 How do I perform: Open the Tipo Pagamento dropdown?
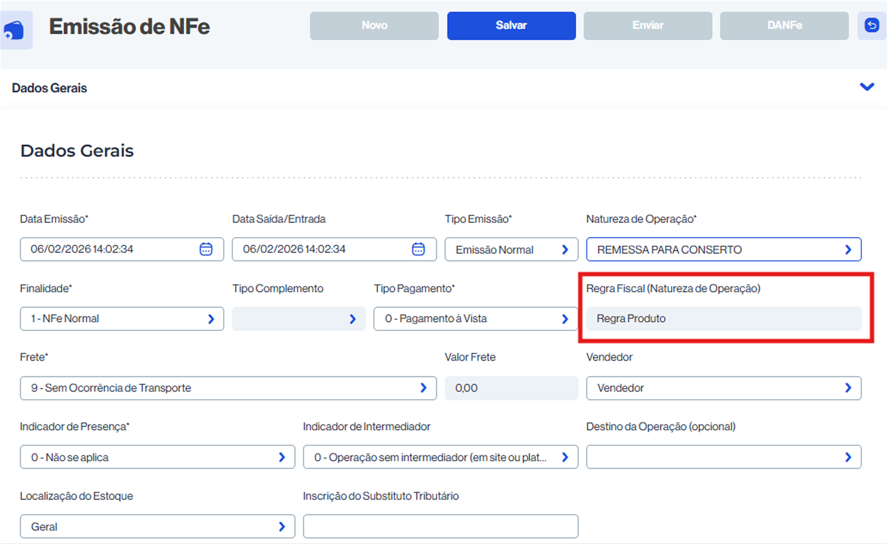[564, 319]
